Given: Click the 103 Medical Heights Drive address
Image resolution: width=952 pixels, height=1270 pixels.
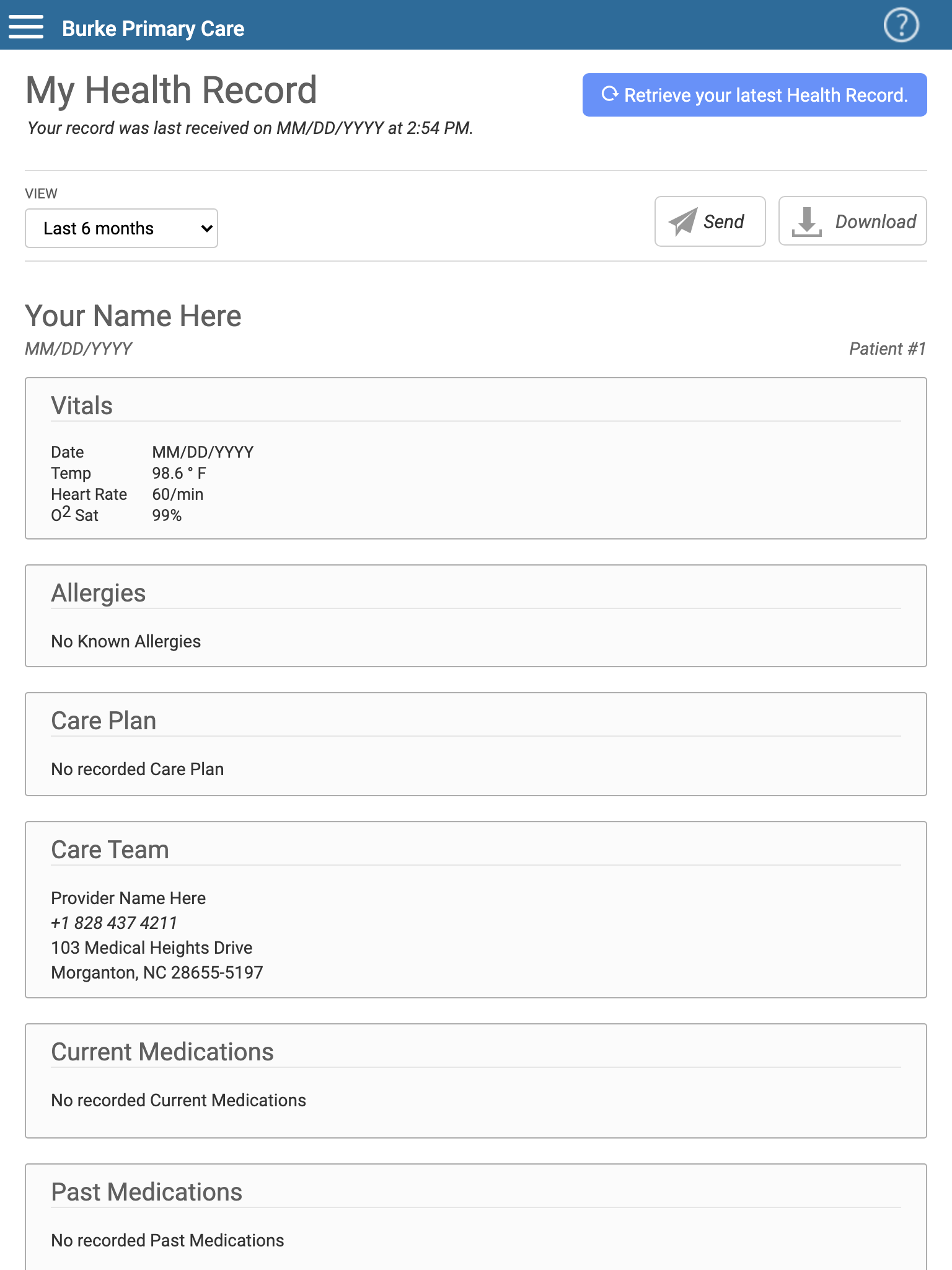Looking at the screenshot, I should pyautogui.click(x=152, y=948).
